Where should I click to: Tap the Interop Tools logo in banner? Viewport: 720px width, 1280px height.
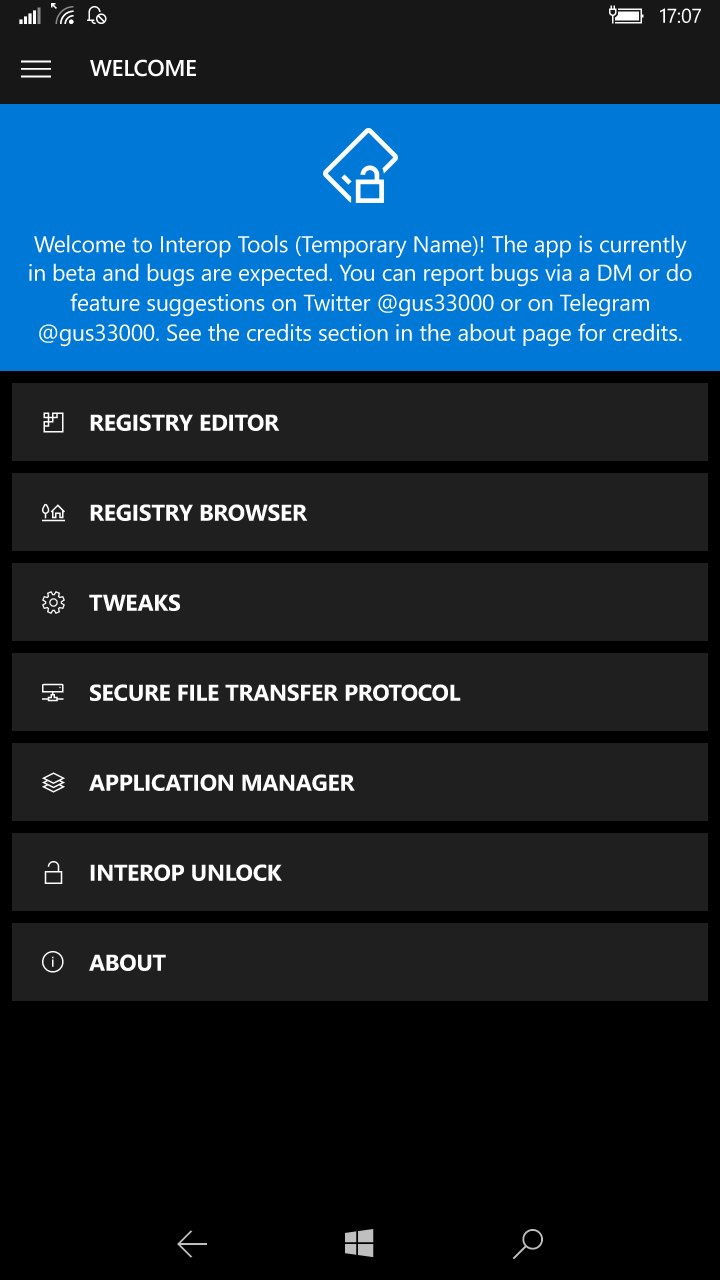pyautogui.click(x=360, y=166)
